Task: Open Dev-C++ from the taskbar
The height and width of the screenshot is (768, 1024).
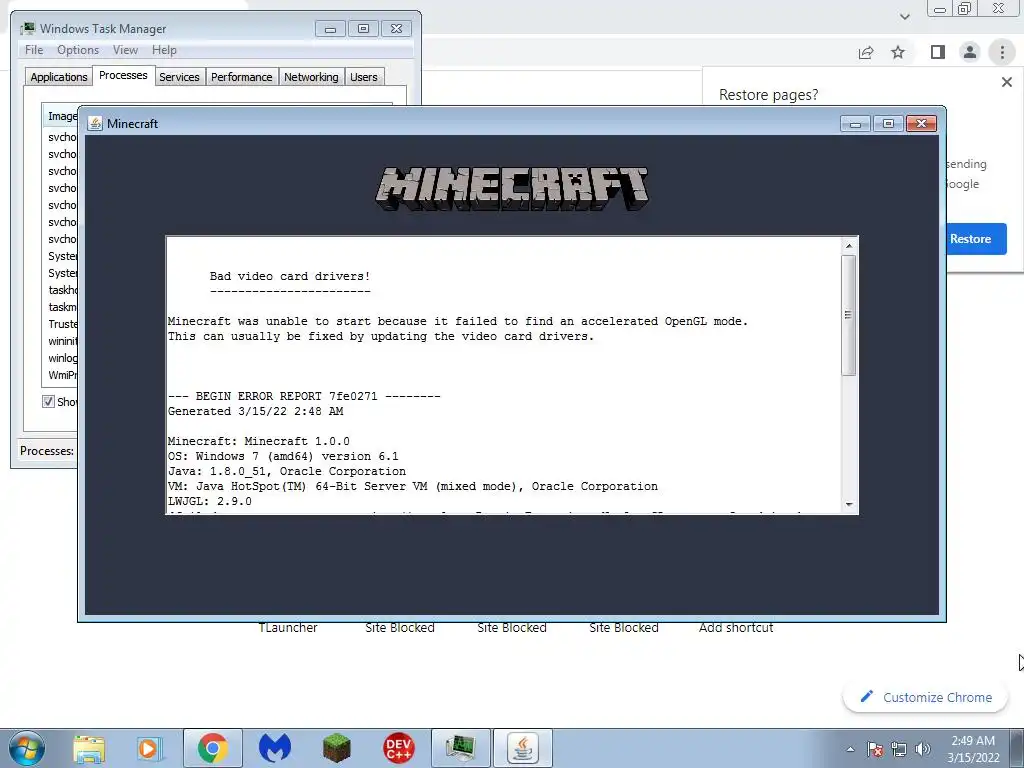Action: (398, 748)
